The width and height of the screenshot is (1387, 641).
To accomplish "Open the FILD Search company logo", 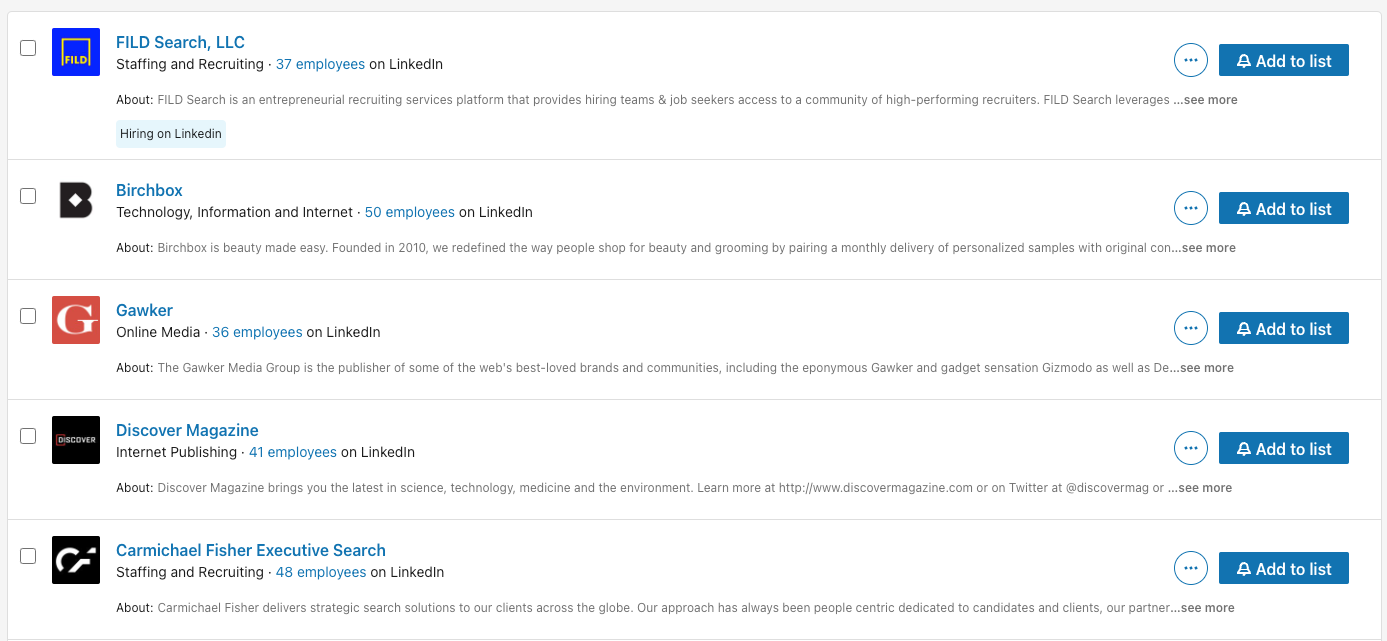I will click(x=76, y=52).
